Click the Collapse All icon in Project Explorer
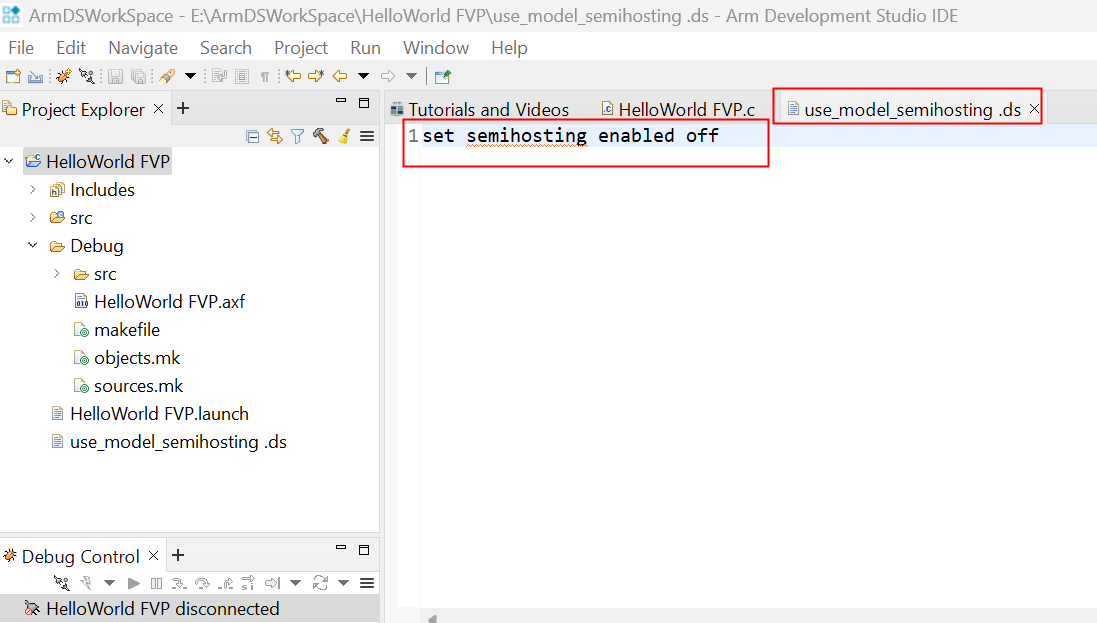 [x=252, y=136]
